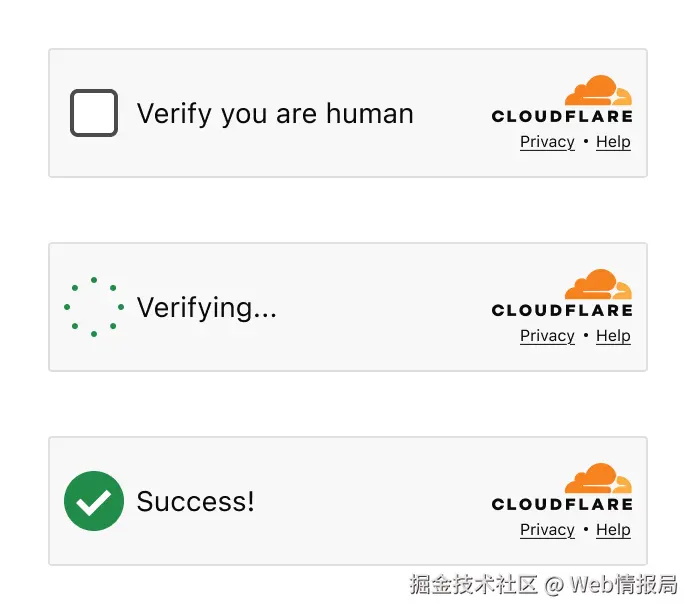Click the green dotted loading spinner
Screen dimensions: 696x614
94,307
